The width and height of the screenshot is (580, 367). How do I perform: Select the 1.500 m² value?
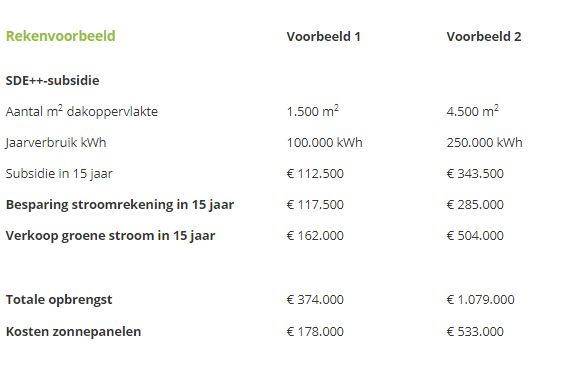pyautogui.click(x=313, y=111)
